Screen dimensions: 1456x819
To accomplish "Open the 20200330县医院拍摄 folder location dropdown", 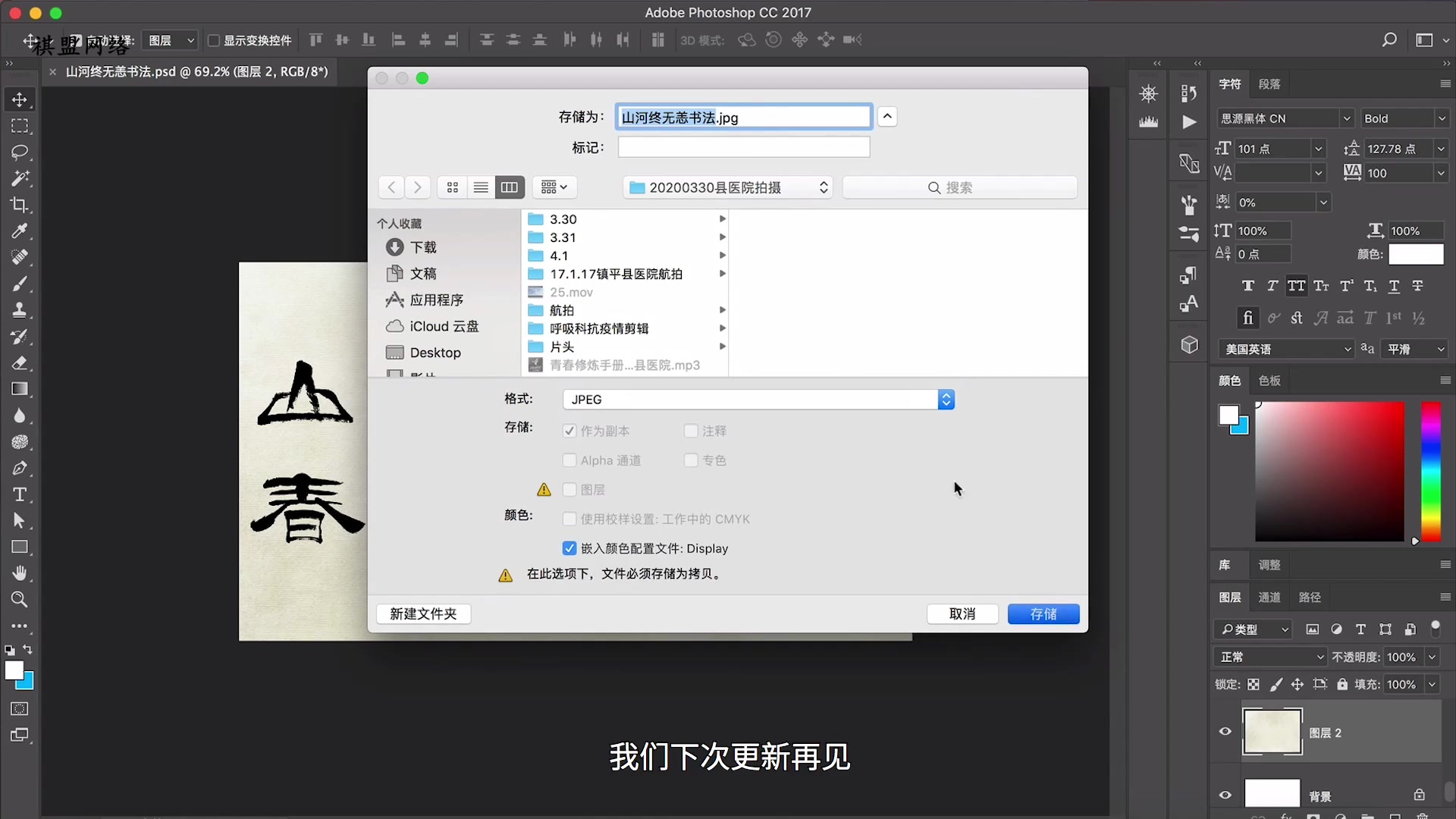I will (727, 187).
